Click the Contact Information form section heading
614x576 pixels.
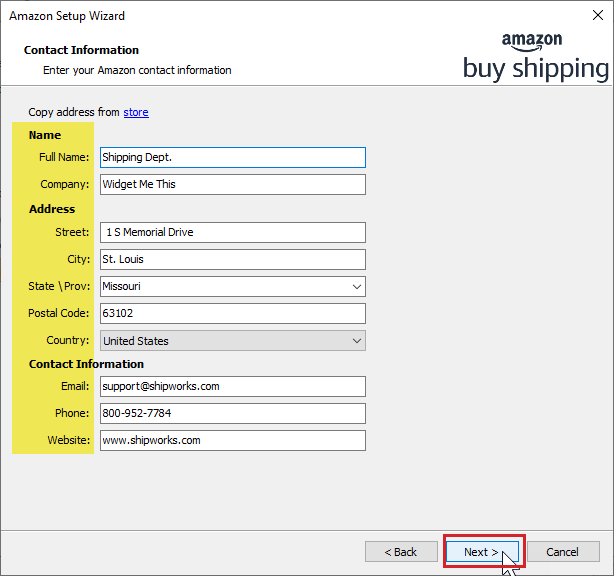(86, 364)
